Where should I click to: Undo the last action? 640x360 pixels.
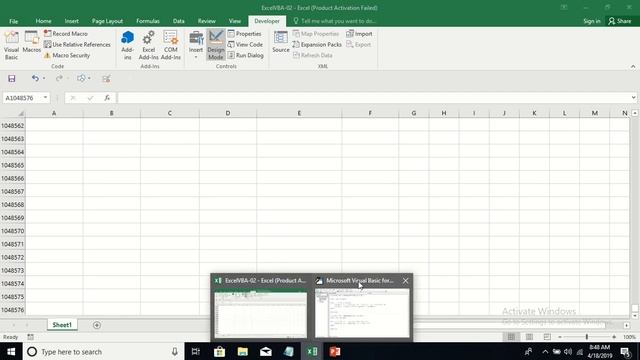tap(35, 78)
